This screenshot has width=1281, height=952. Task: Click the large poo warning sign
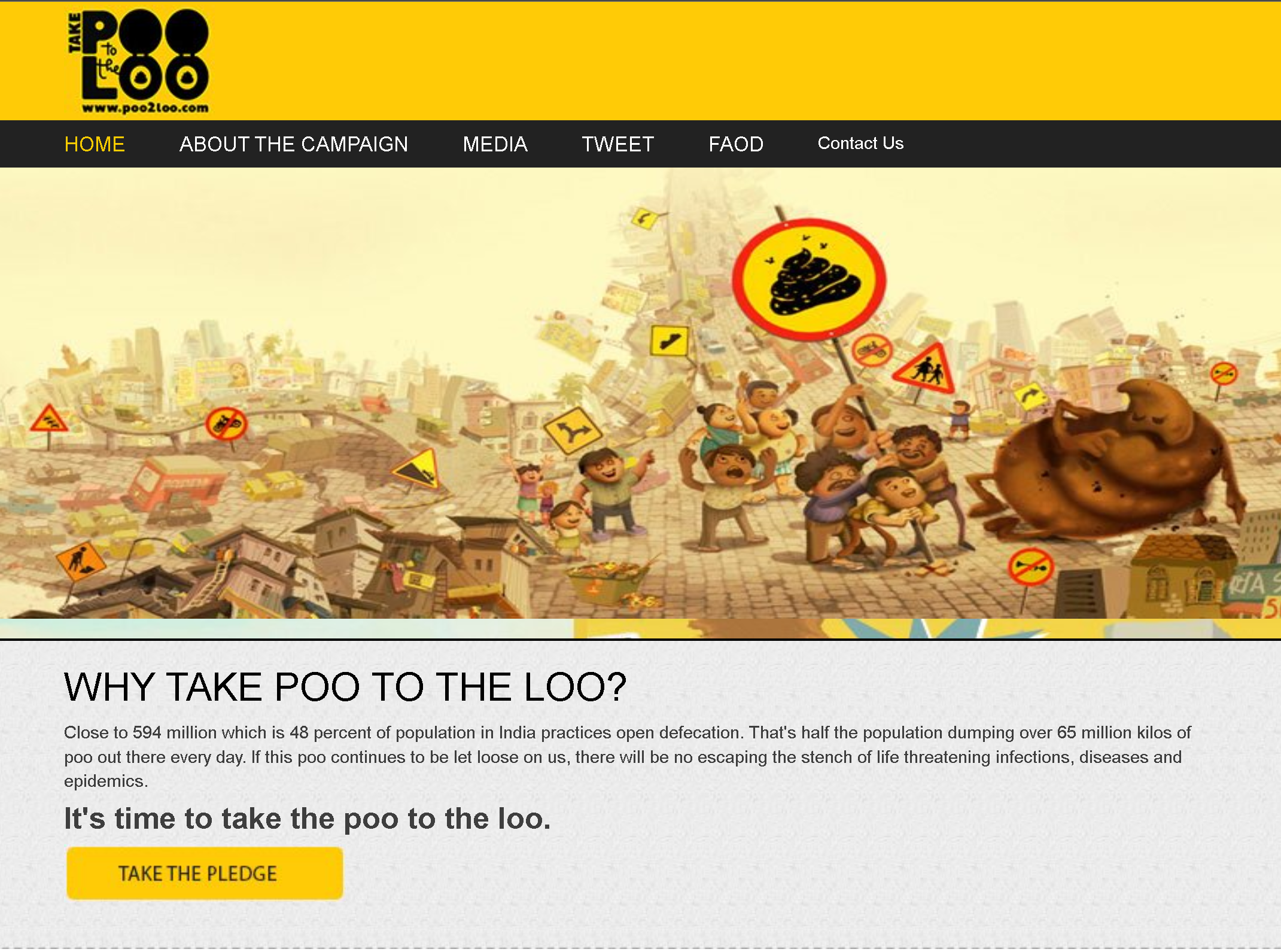pyautogui.click(x=809, y=279)
